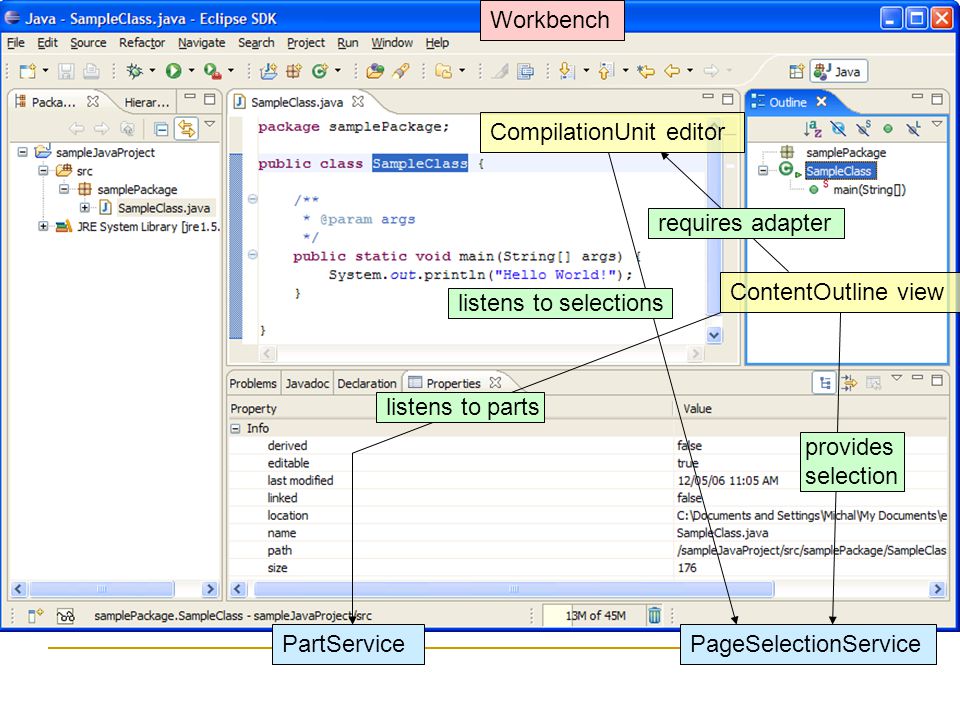Close the Outline view tab
The width and height of the screenshot is (960, 720).
[x=822, y=101]
